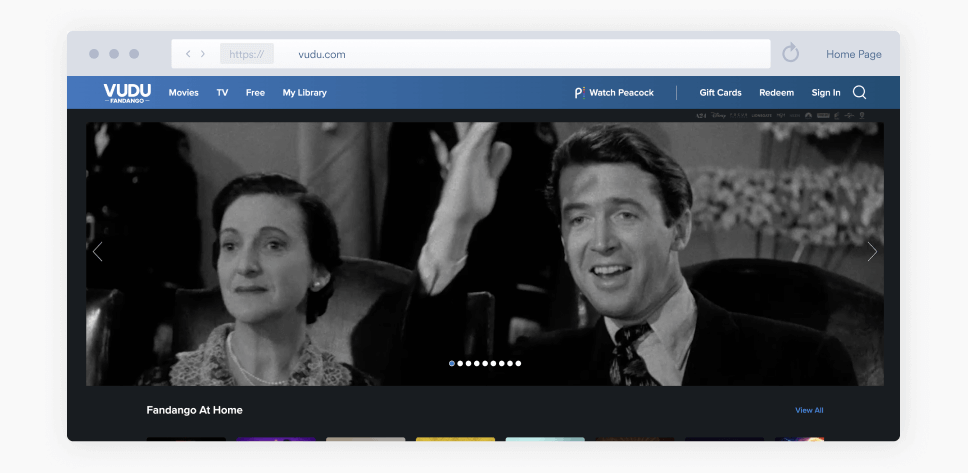This screenshot has height=473, width=968.
Task: Open the search magnifier icon
Action: pyautogui.click(x=859, y=93)
